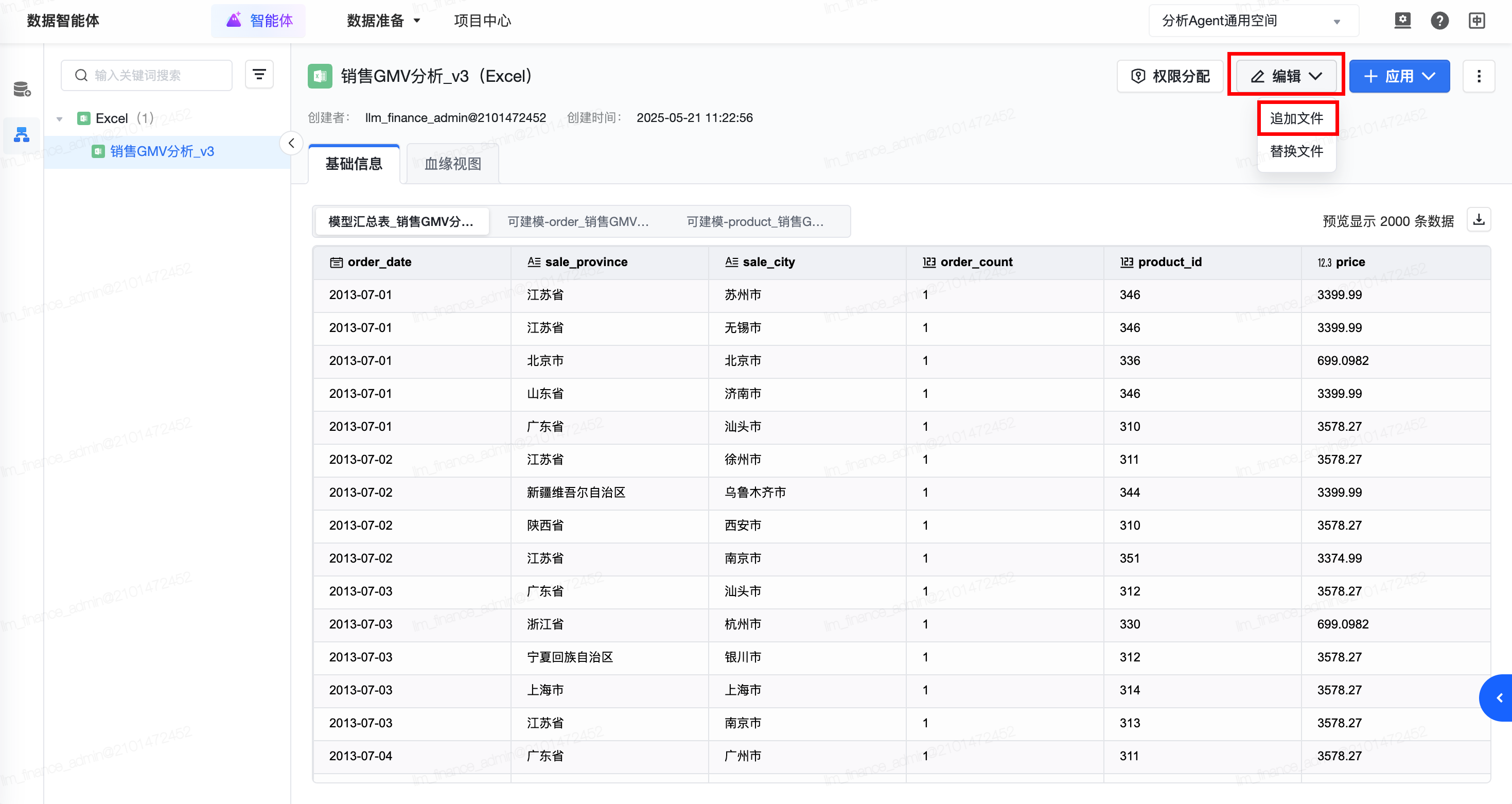Switch to the 血缘视图 tab
Image resolution: width=1512 pixels, height=804 pixels.
(x=452, y=164)
